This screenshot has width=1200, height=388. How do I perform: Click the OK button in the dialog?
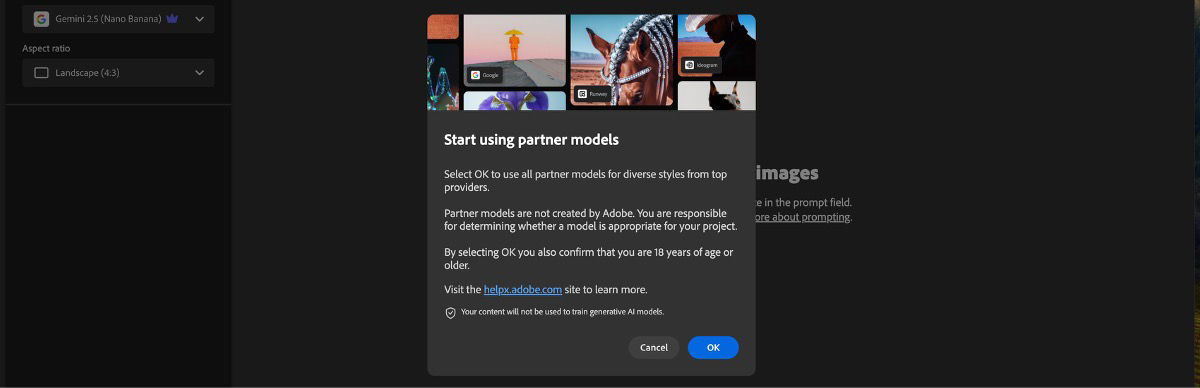[x=713, y=347]
